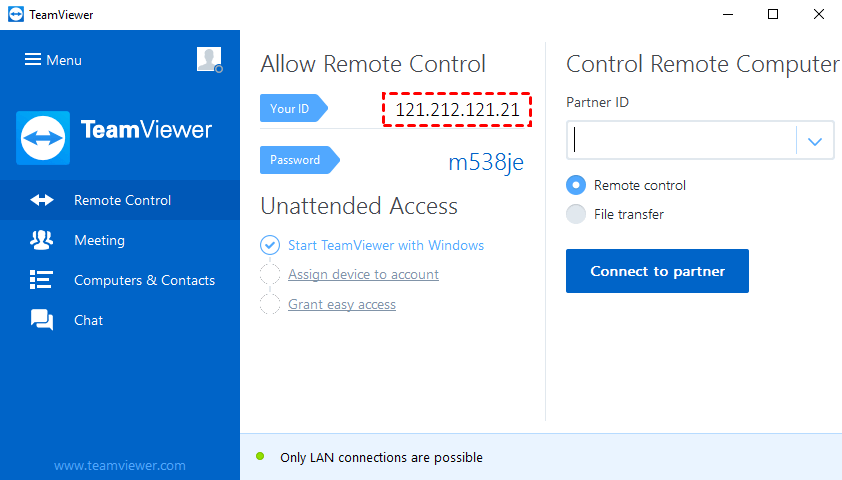Click the Partner ID input field
This screenshot has width=842, height=480.
682,142
